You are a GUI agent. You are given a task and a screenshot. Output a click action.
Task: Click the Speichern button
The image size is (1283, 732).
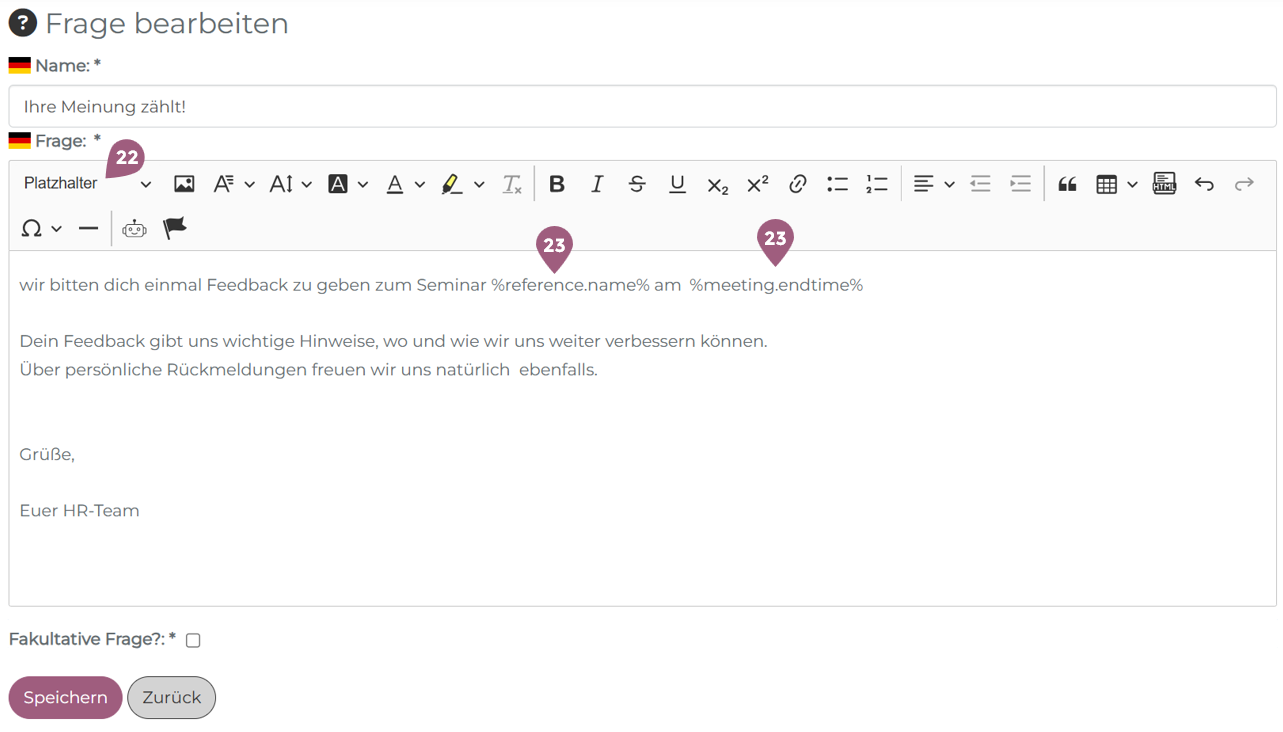[x=65, y=698]
